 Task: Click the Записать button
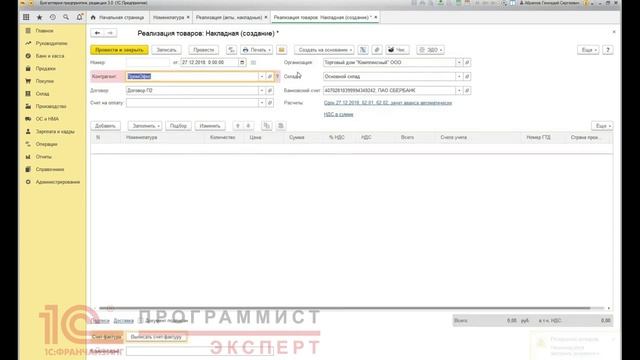(167, 50)
